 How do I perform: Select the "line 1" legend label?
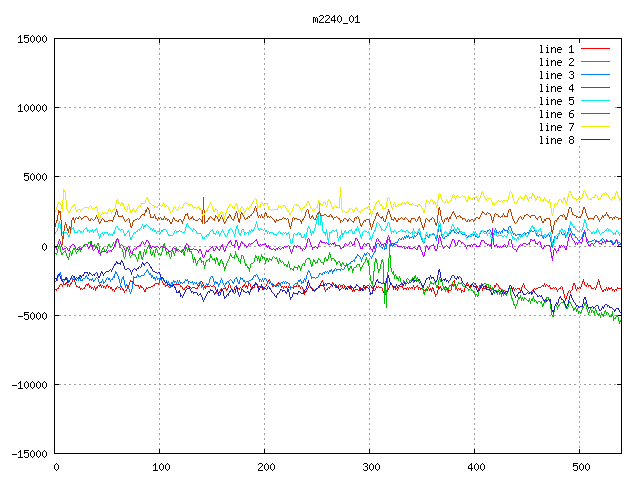click(x=557, y=49)
